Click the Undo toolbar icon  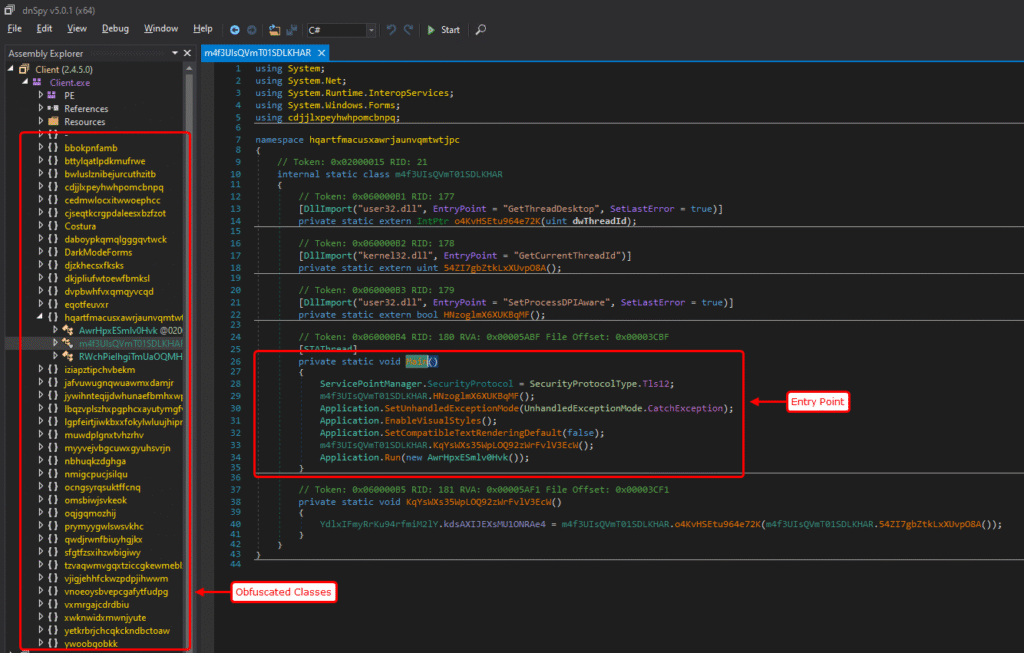coord(391,30)
